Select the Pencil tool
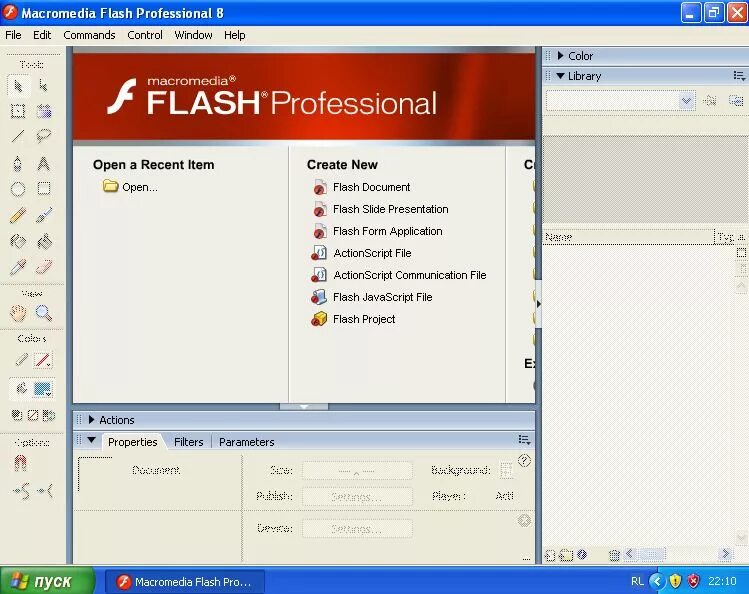Screen dimensions: 749x594 (x=18, y=216)
